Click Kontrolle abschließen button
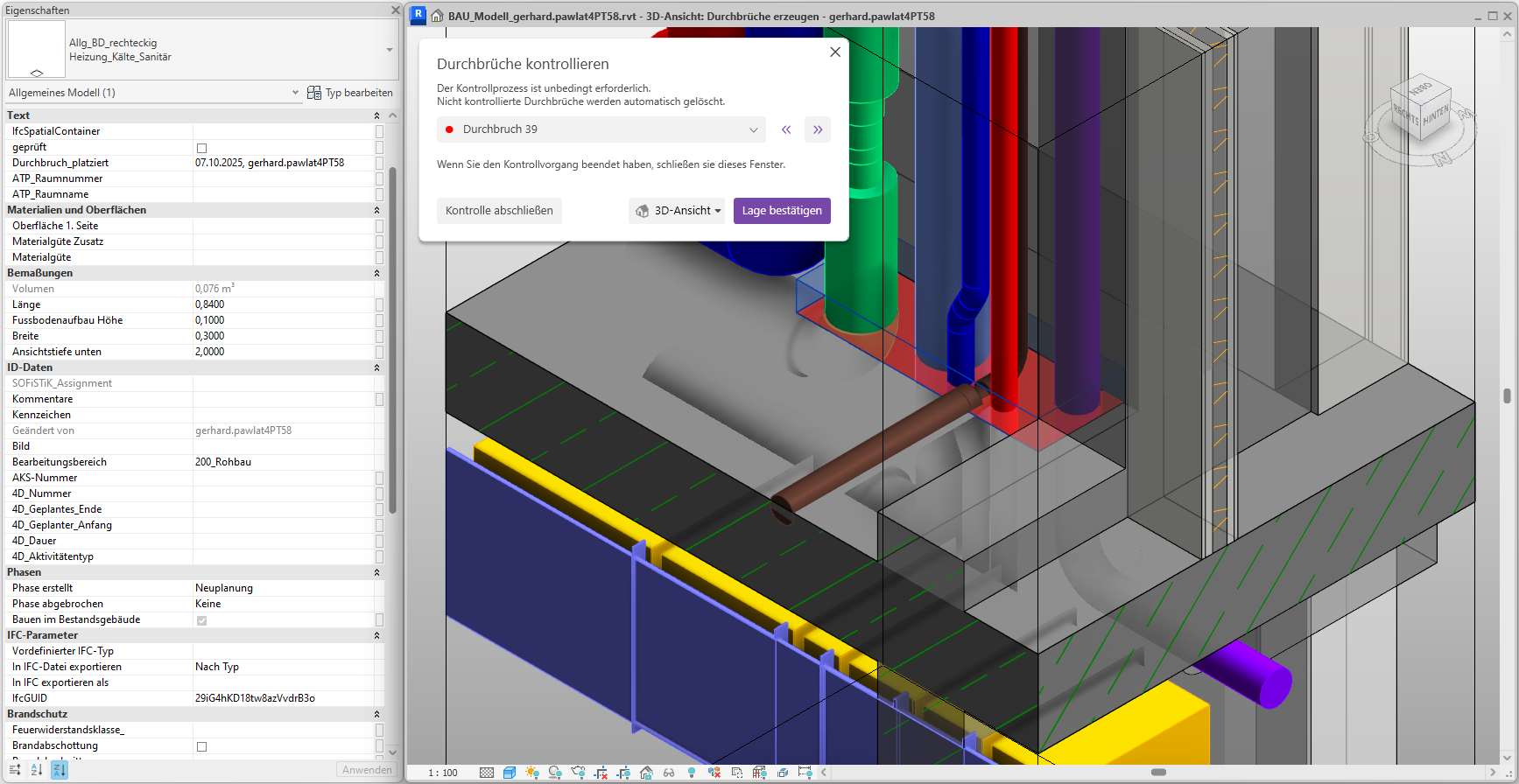1519x784 pixels. (x=499, y=211)
